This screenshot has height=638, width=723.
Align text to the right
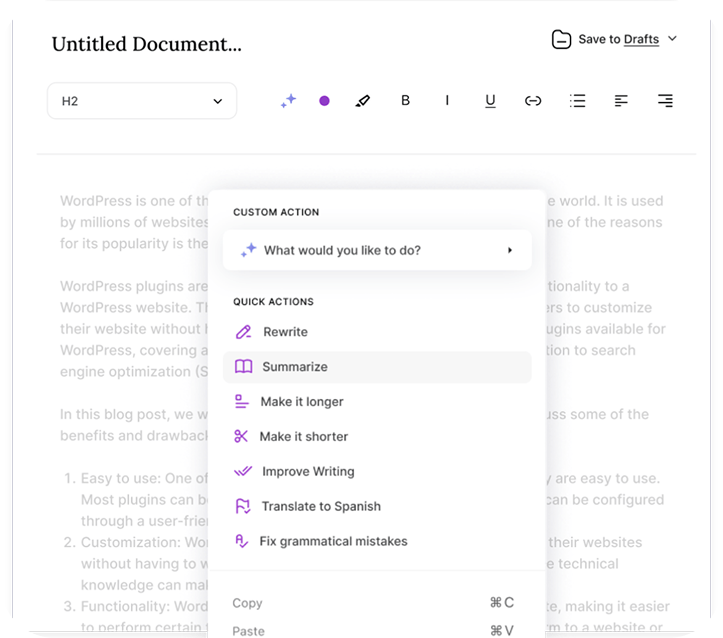pos(665,101)
